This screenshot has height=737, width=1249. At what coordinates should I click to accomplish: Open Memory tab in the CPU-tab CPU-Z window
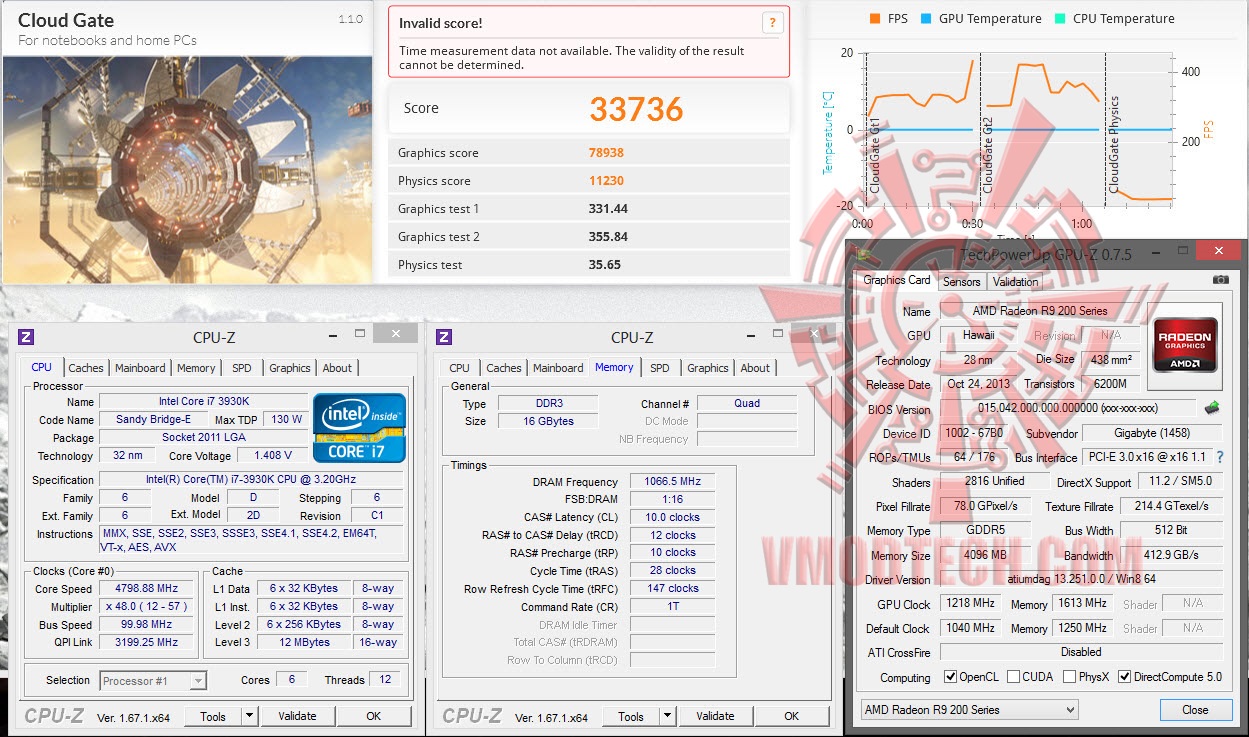click(196, 368)
